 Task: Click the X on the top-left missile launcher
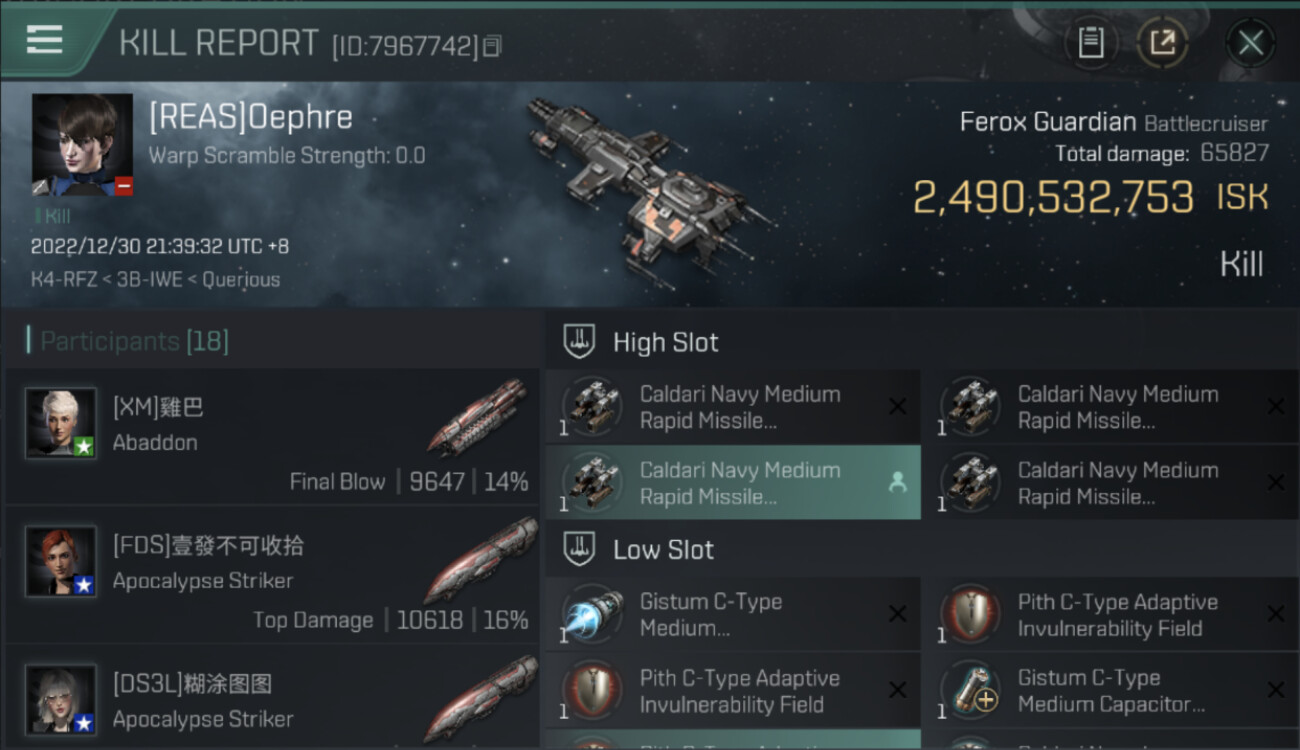click(x=897, y=406)
